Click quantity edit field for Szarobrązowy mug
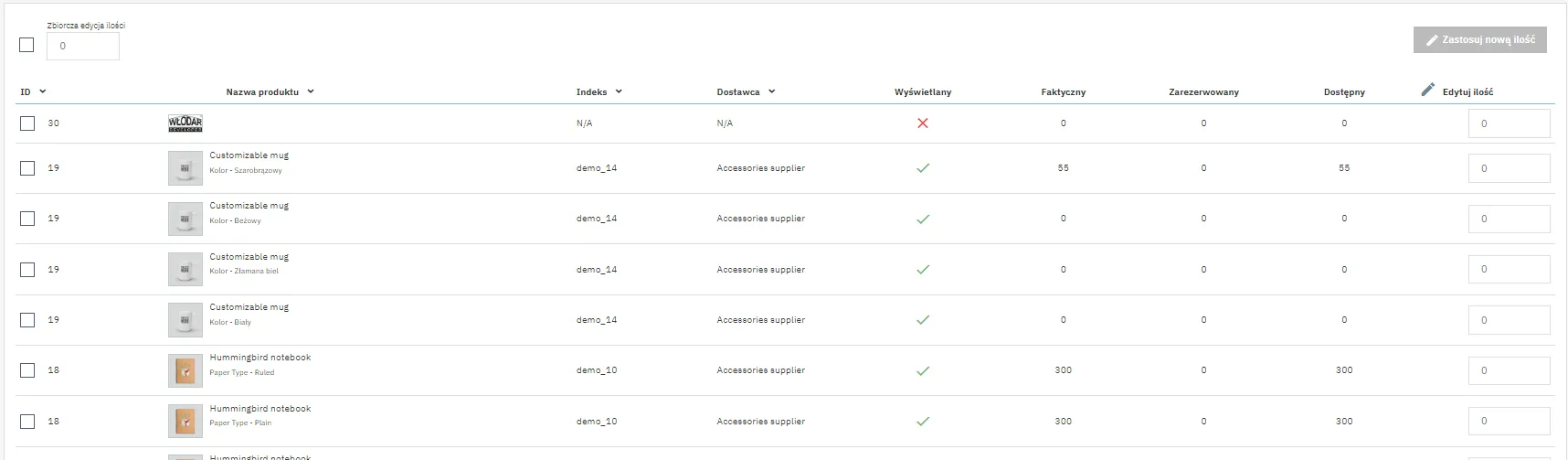The width and height of the screenshot is (1568, 460). click(1508, 168)
